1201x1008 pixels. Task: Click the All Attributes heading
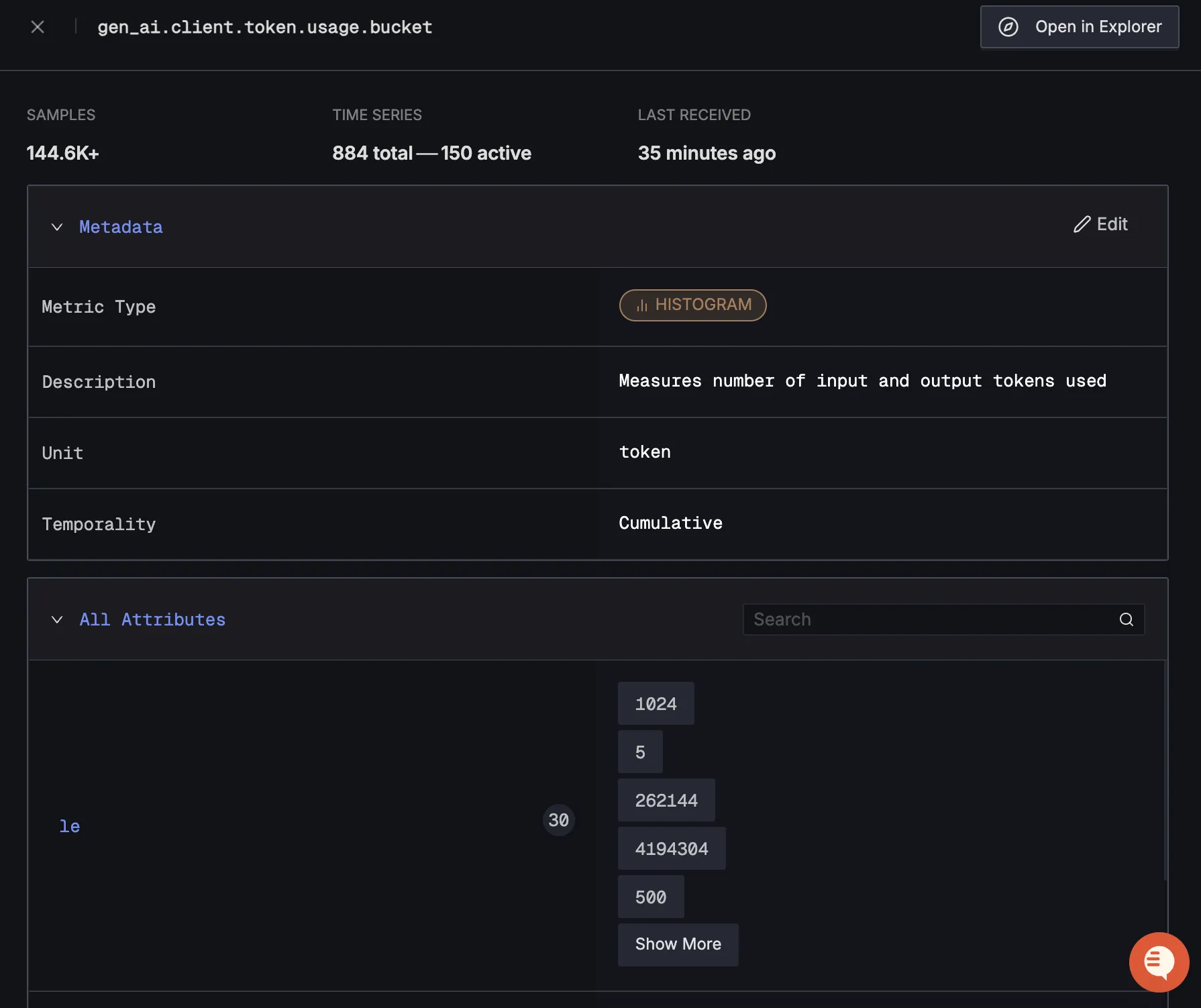(152, 619)
